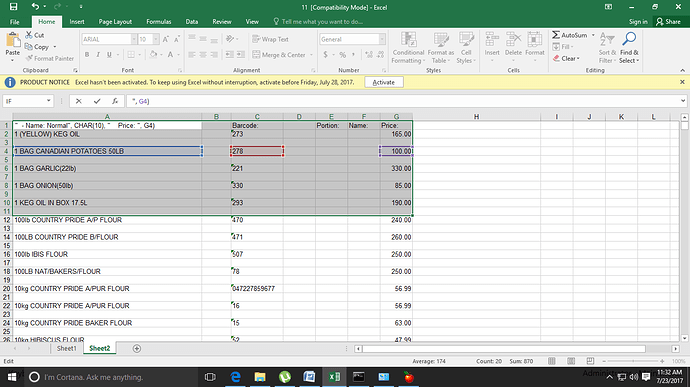Image resolution: width=690 pixels, height=387 pixels.
Task: Click the Share button
Action: [x=668, y=22]
